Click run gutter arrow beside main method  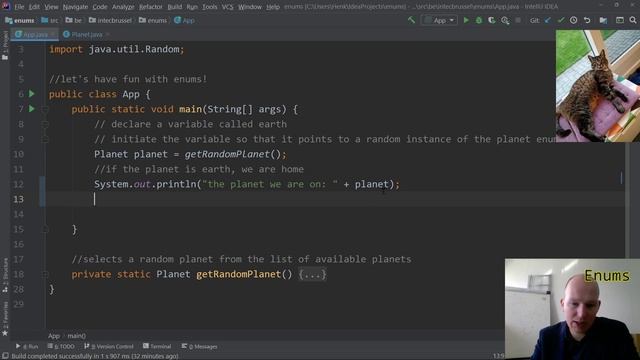[32, 109]
